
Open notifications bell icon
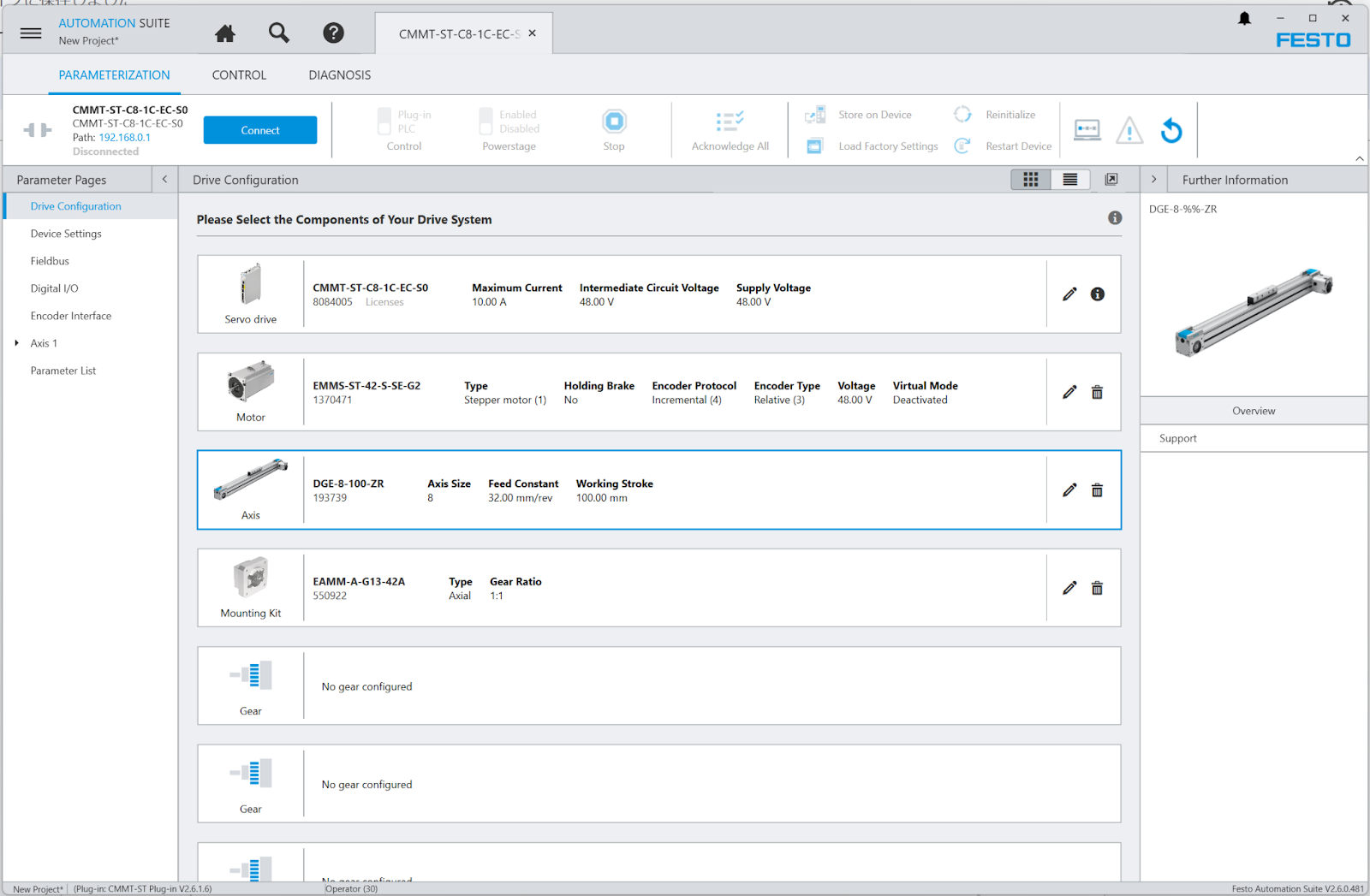point(1244,18)
